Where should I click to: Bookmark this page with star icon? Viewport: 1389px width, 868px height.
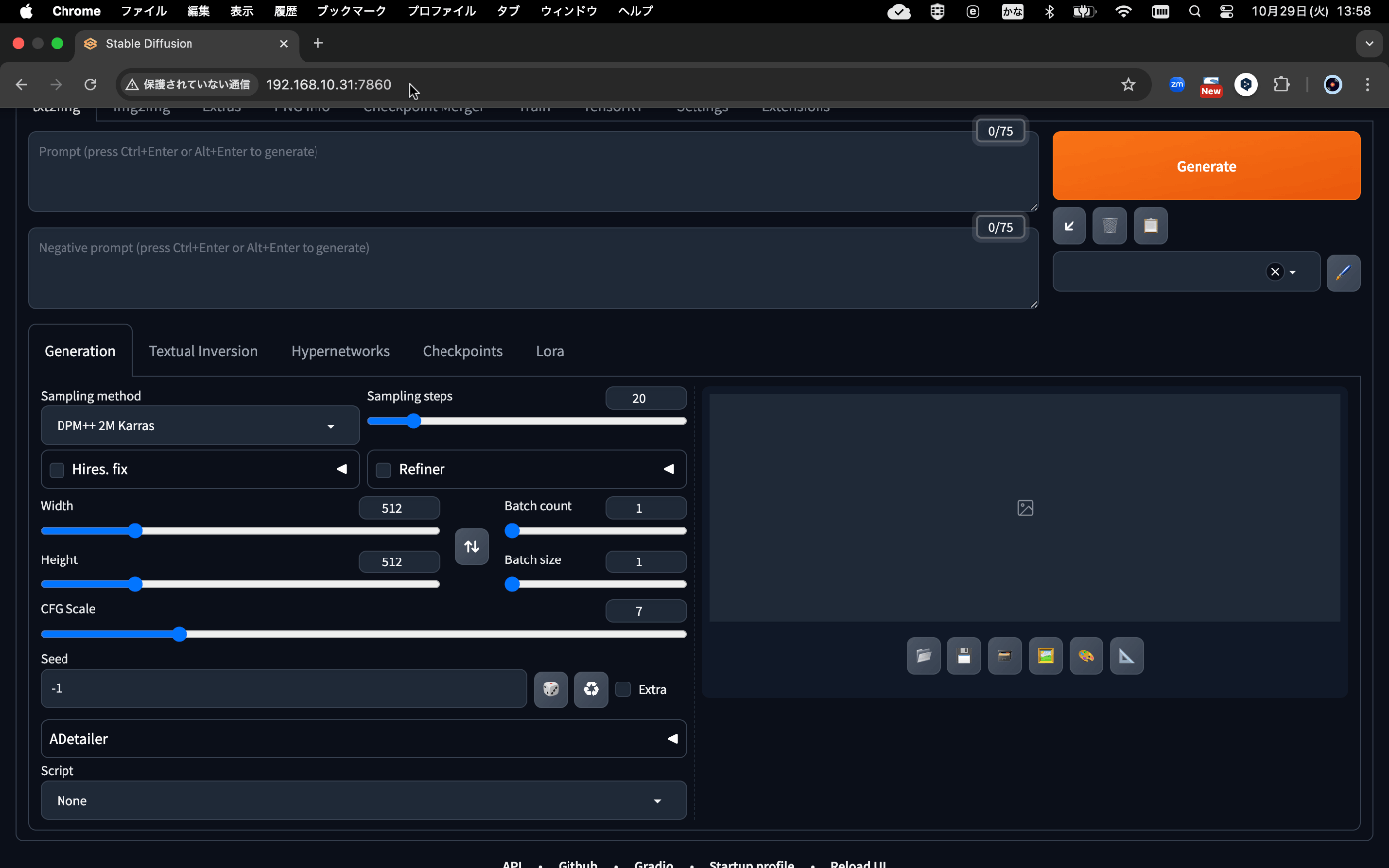coord(1128,85)
